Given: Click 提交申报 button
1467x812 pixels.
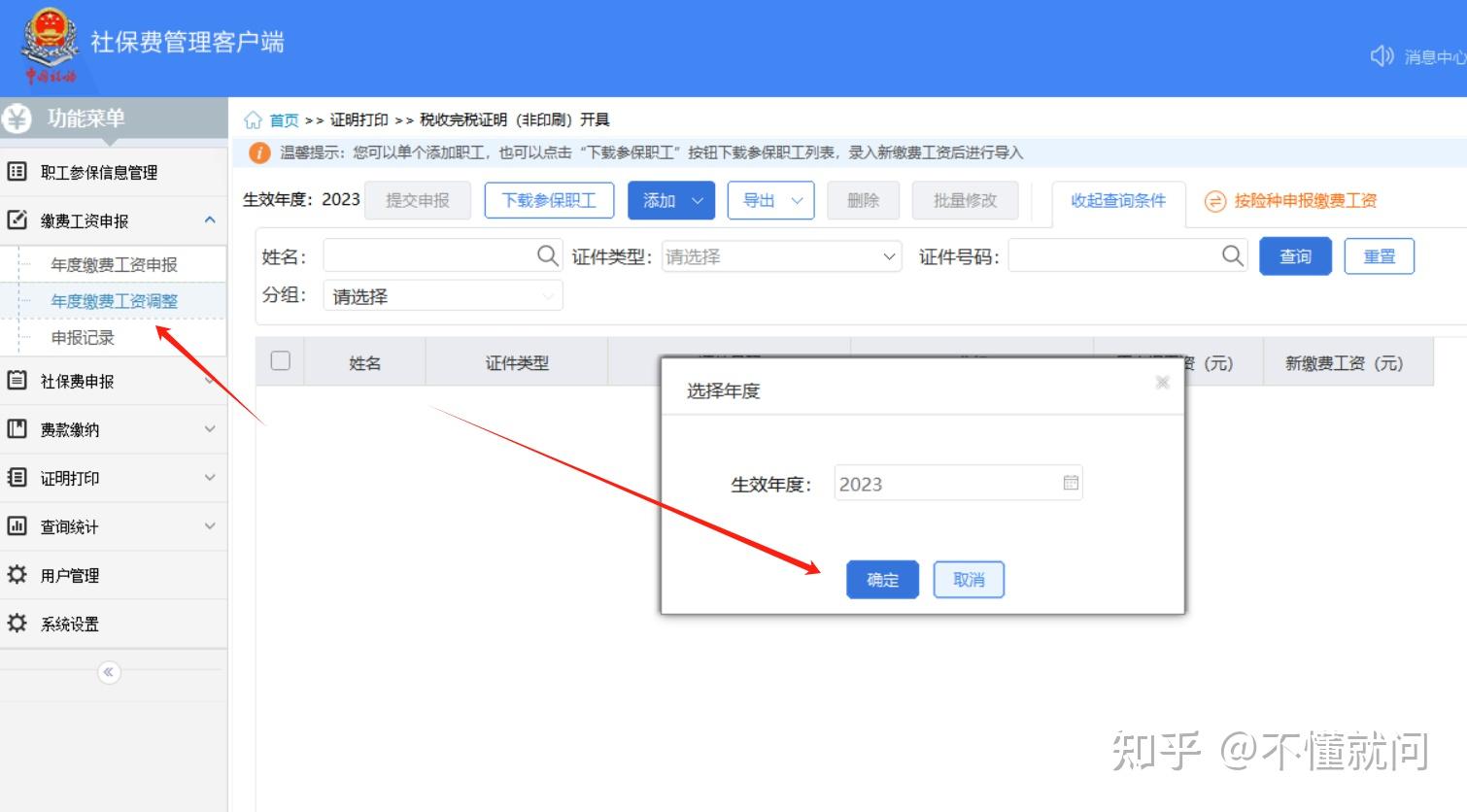Looking at the screenshot, I should tap(418, 200).
